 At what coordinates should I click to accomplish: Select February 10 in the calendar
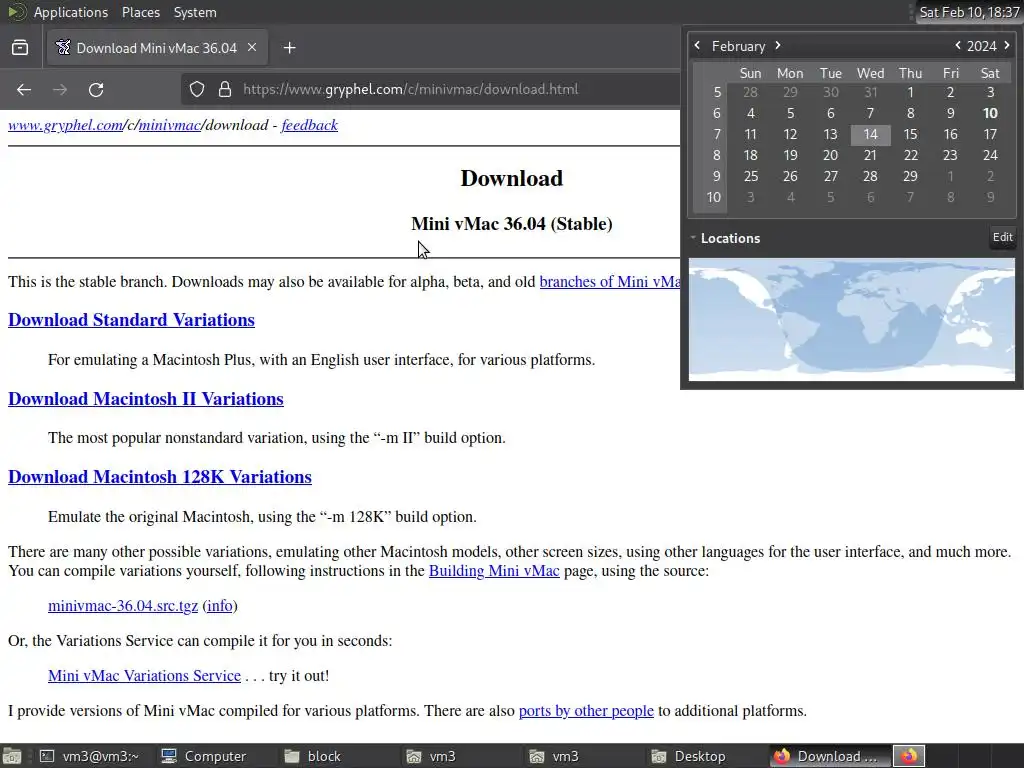(x=990, y=113)
